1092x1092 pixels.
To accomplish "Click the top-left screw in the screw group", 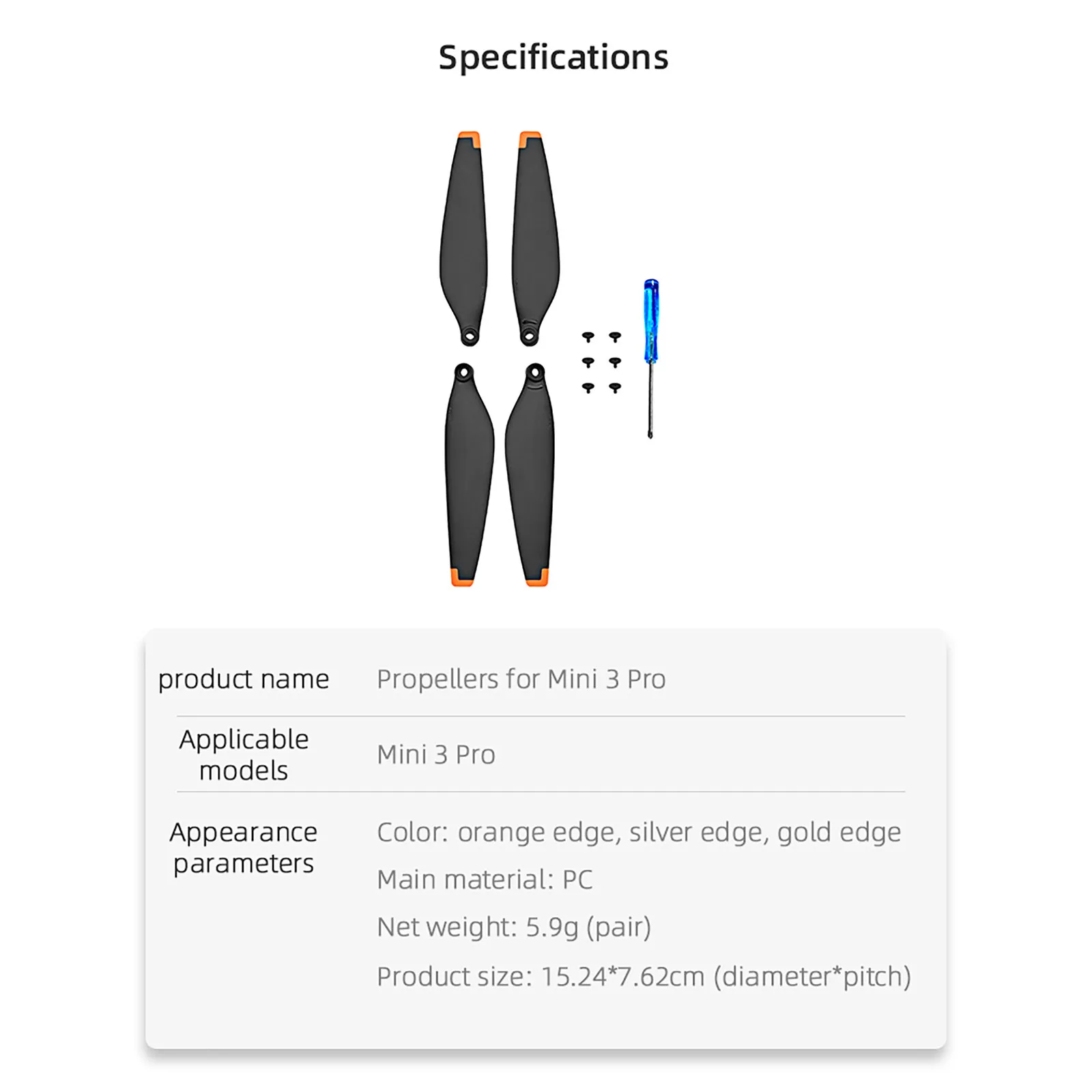I will tap(588, 336).
